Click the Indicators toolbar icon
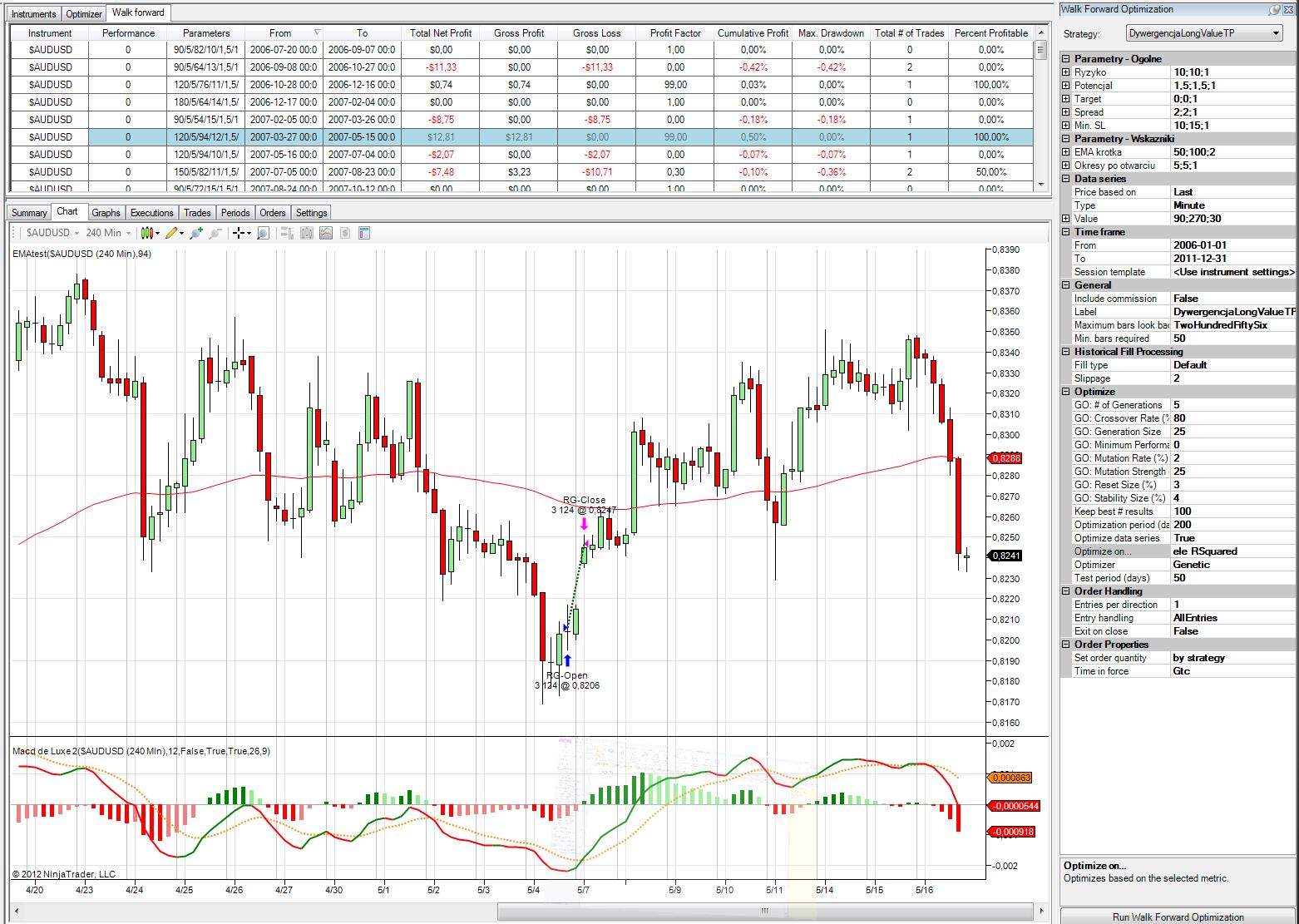Image resolution: width=1299 pixels, height=924 pixels. point(306,233)
